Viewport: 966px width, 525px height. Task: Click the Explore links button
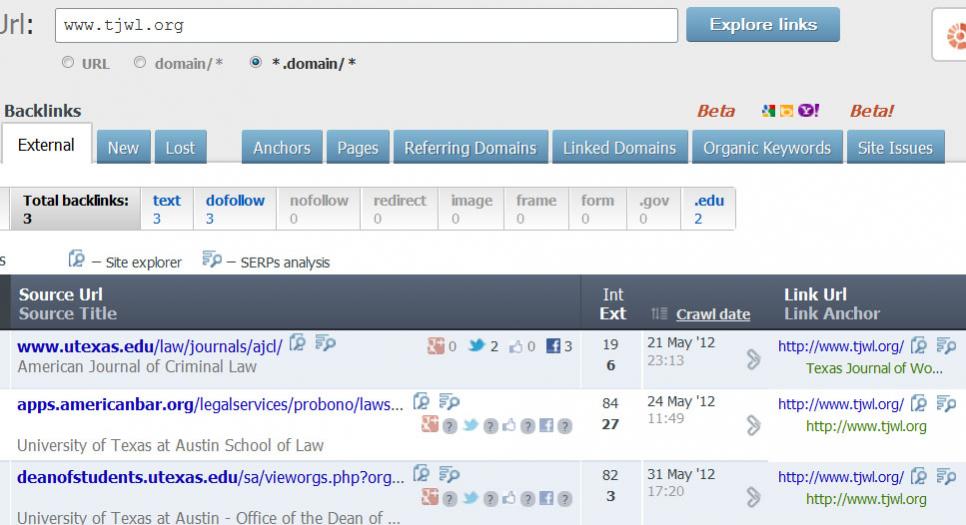[763, 25]
